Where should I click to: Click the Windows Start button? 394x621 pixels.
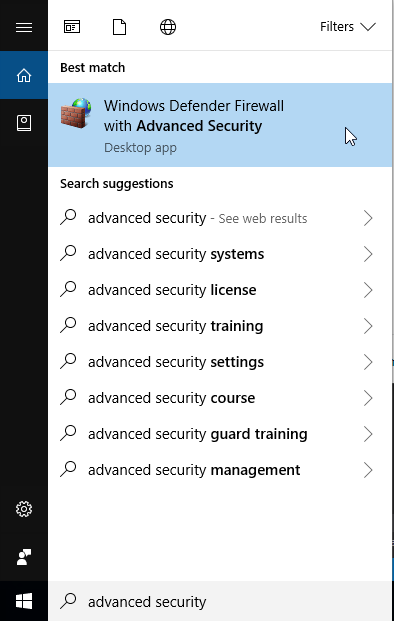click(x=24, y=601)
